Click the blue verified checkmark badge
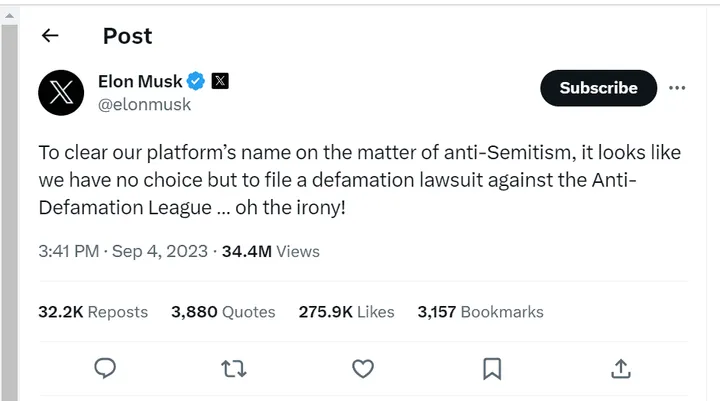Image resolution: width=720 pixels, height=401 pixels. click(x=197, y=81)
